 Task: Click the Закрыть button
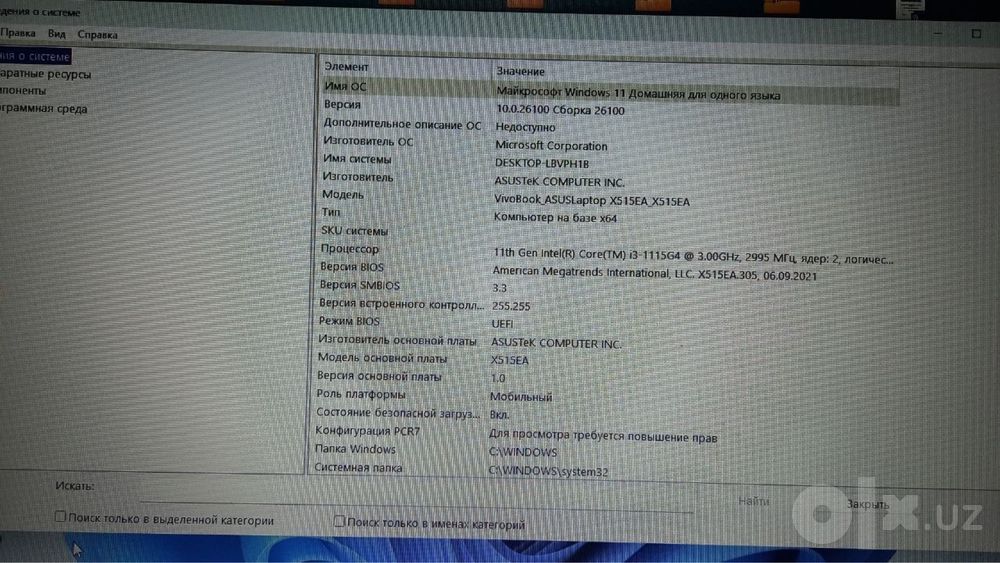click(x=867, y=504)
